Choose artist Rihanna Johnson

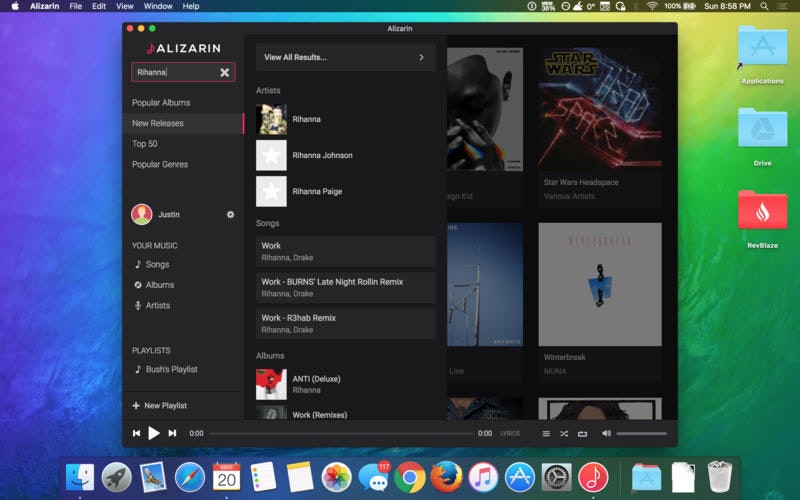322,155
